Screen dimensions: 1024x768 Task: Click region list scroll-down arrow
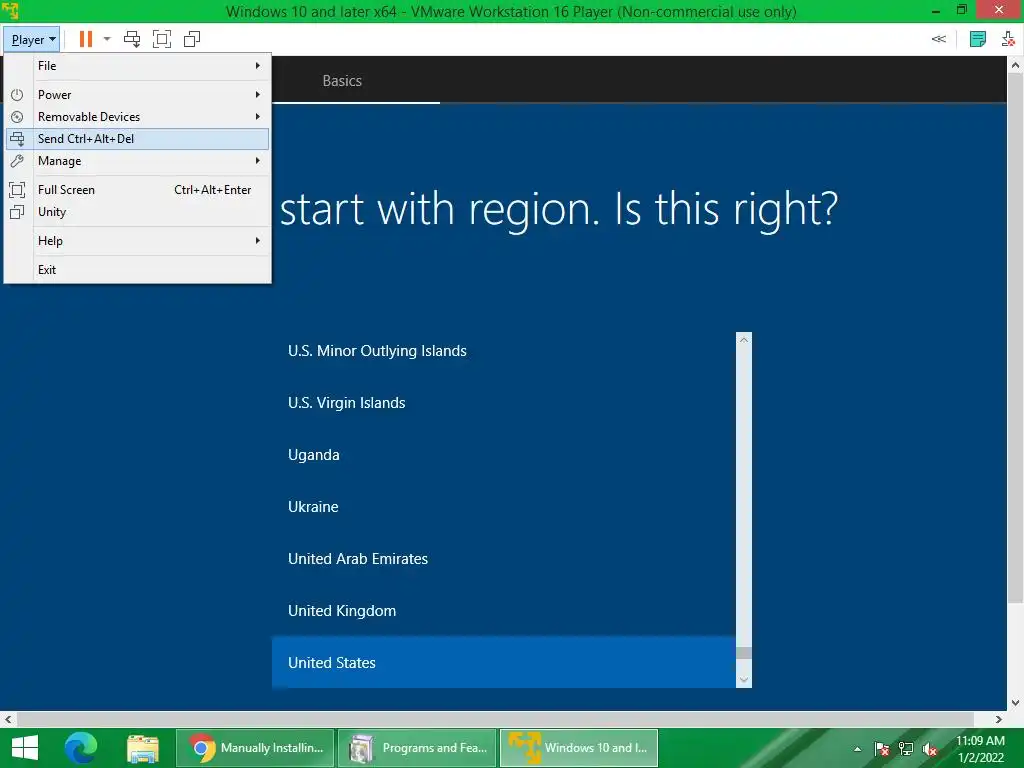tap(743, 680)
